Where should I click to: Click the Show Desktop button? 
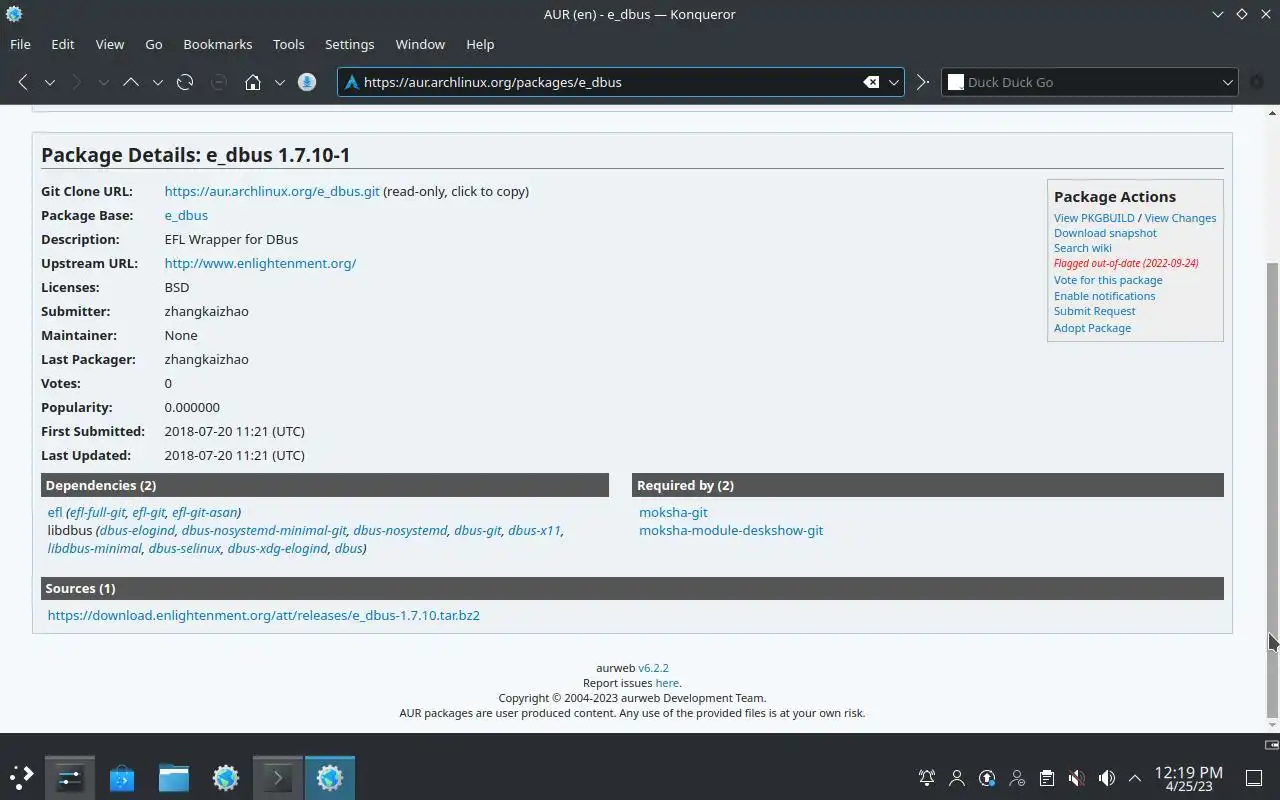1254,778
